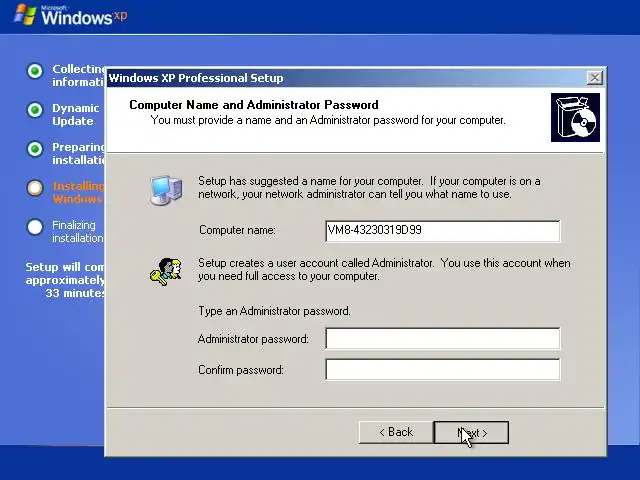Click the setup box and CD icon
The image size is (640, 480).
(575, 118)
